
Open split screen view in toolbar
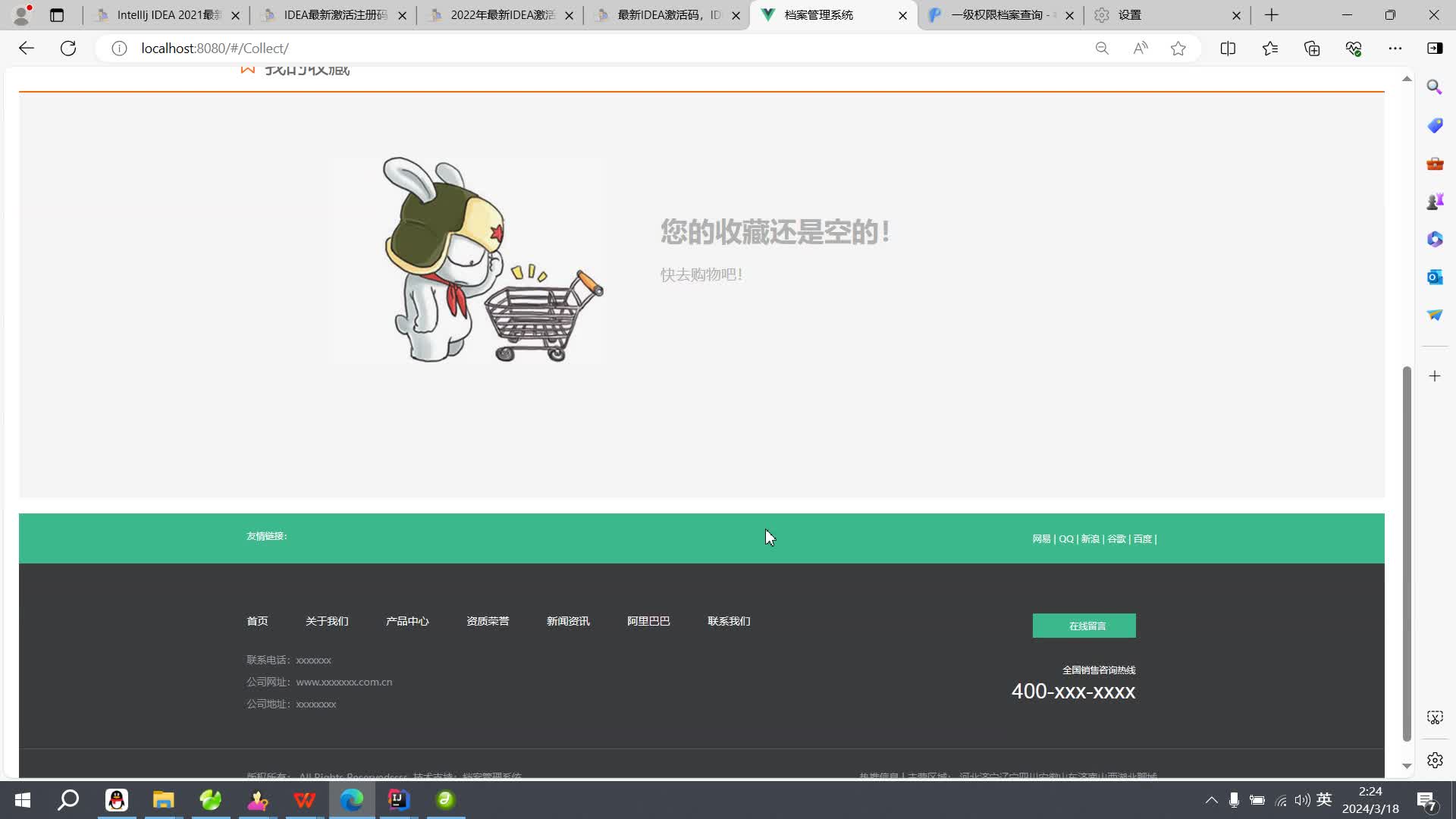coord(1228,48)
